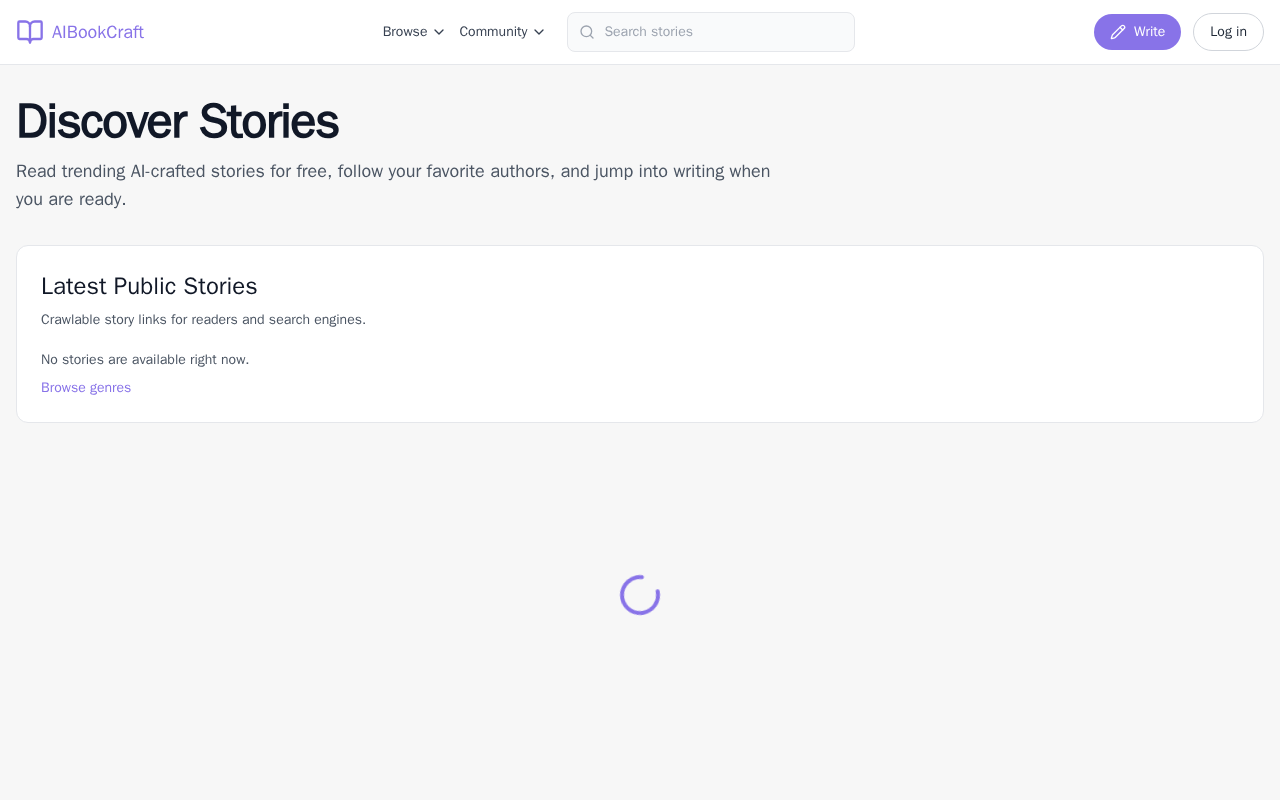Open the Community navigation menu
The width and height of the screenshot is (1280, 800).
pos(493,32)
